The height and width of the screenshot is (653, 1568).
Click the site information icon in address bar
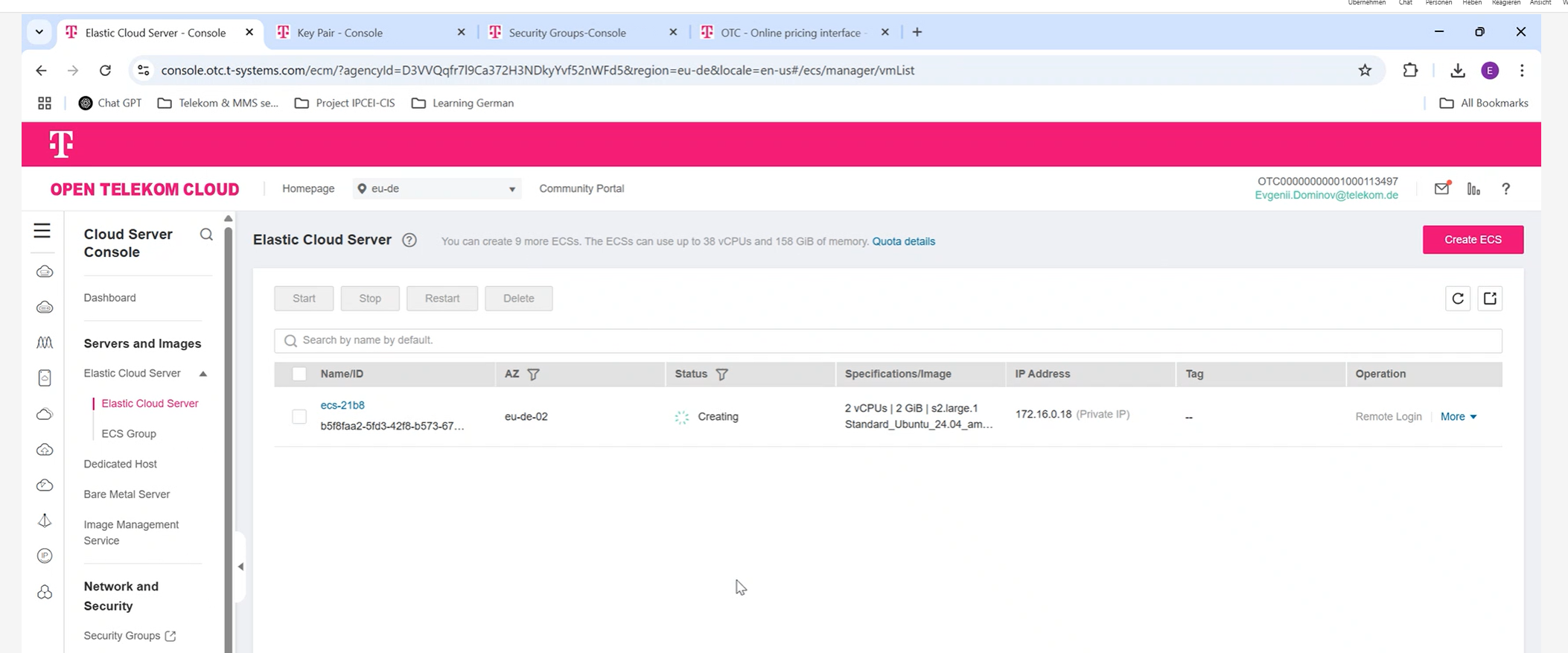point(144,70)
